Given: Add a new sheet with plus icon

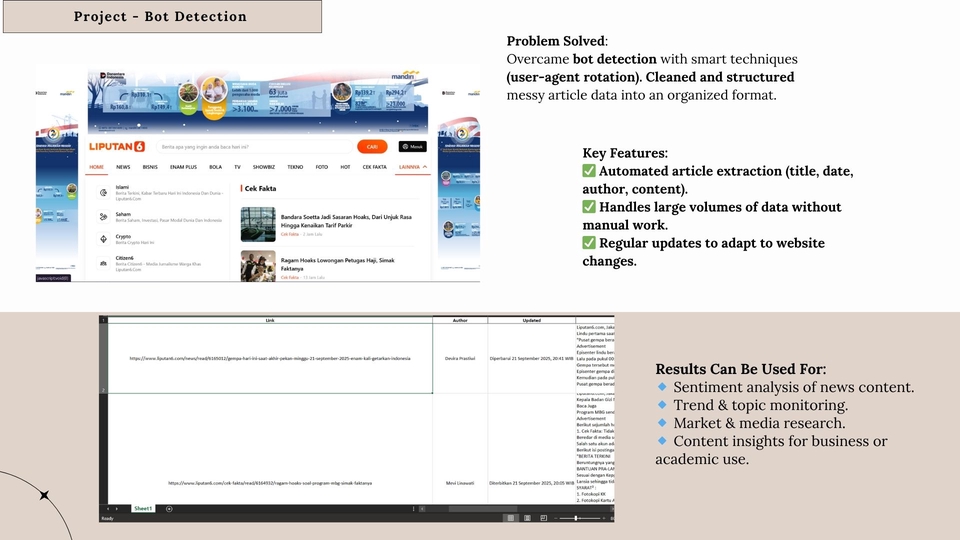Looking at the screenshot, I should [x=169, y=509].
